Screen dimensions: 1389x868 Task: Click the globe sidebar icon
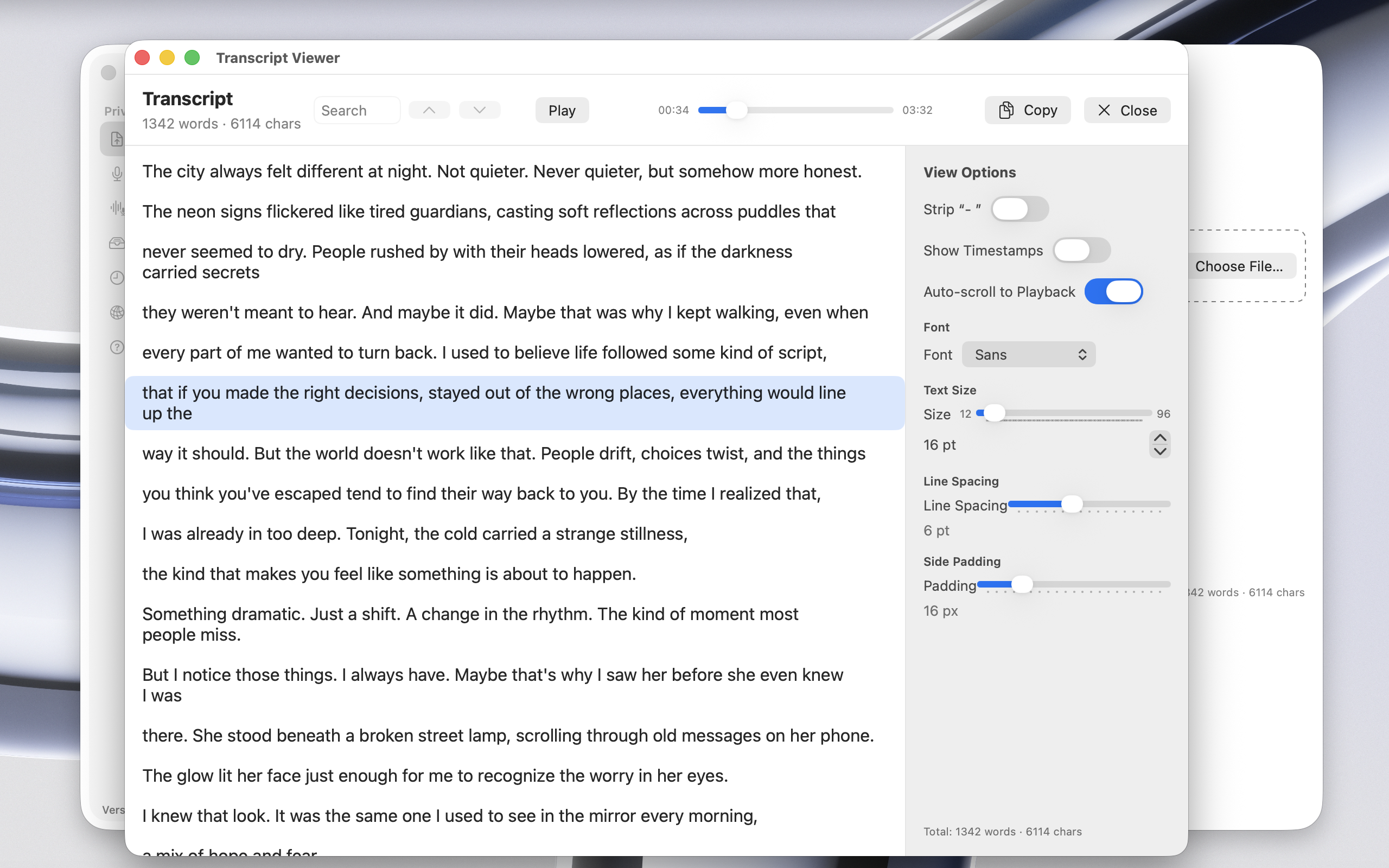click(117, 312)
